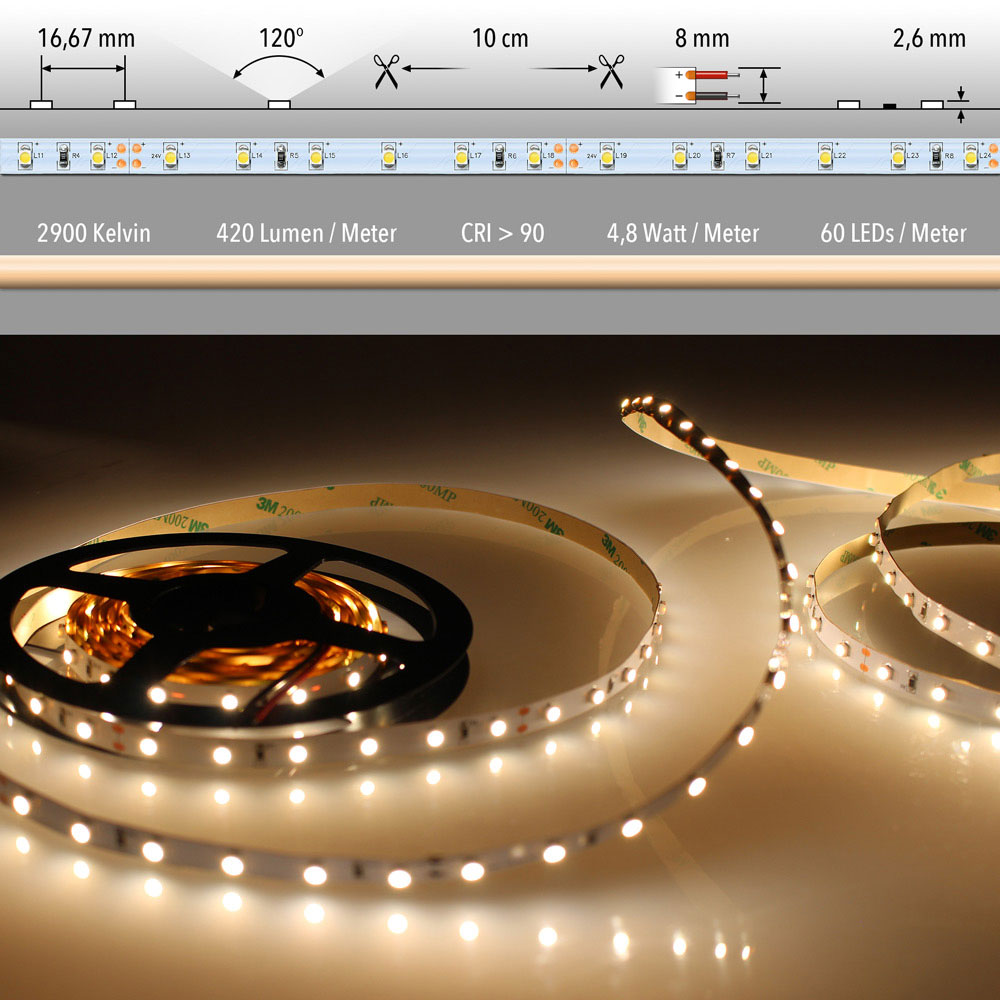Click the left scissors cut icon
Image resolution: width=1000 pixels, height=1000 pixels.
pyautogui.click(x=386, y=71)
